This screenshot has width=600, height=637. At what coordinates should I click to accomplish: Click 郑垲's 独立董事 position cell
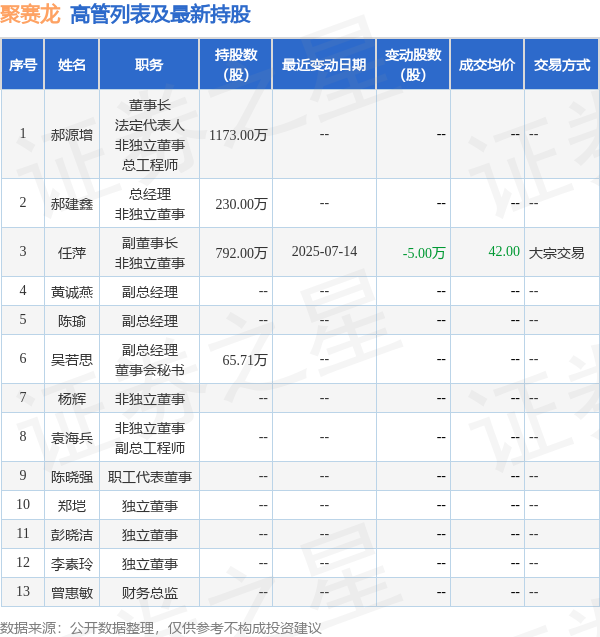click(150, 506)
